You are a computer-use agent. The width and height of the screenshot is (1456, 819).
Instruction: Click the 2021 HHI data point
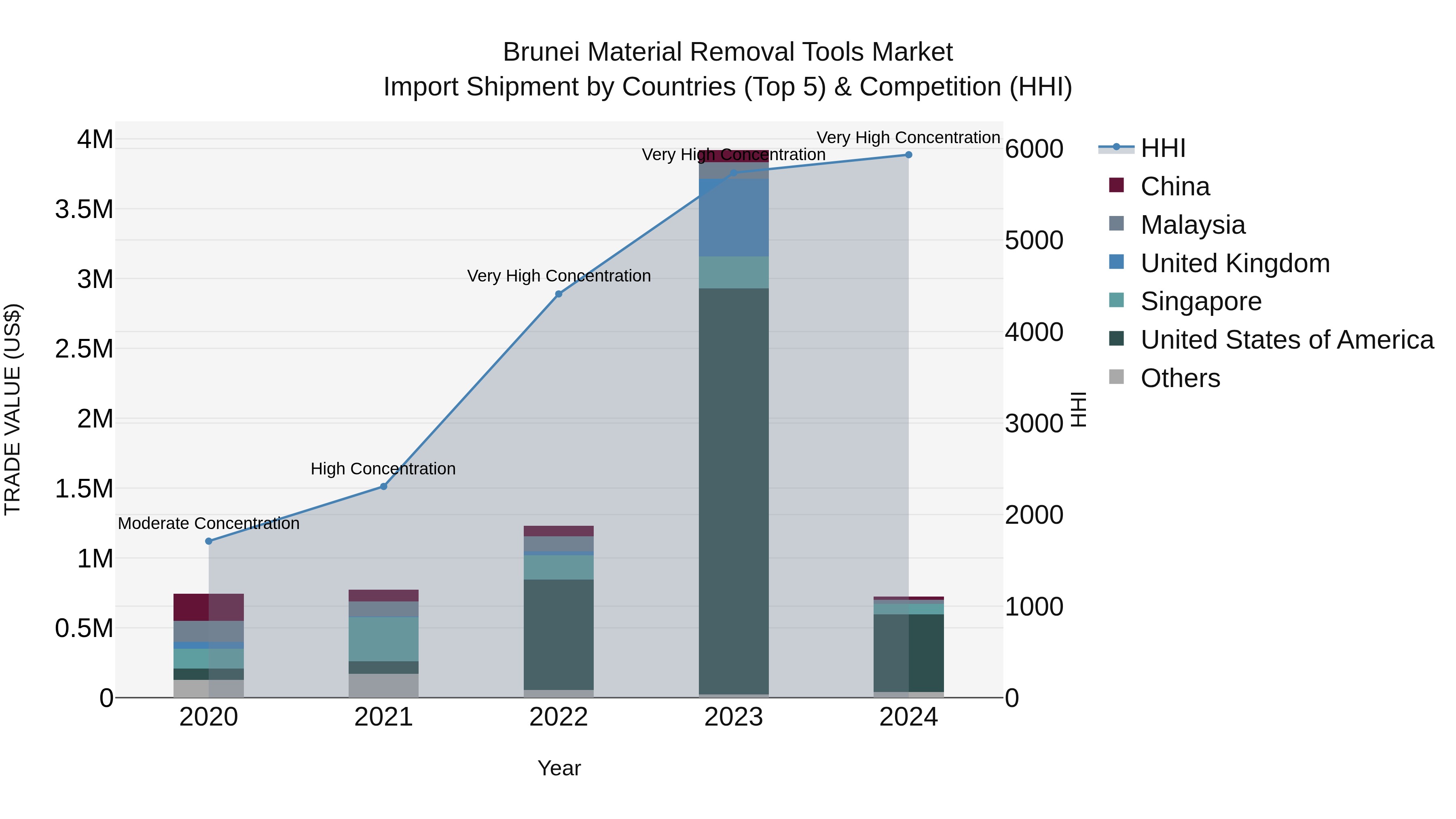click(x=384, y=487)
